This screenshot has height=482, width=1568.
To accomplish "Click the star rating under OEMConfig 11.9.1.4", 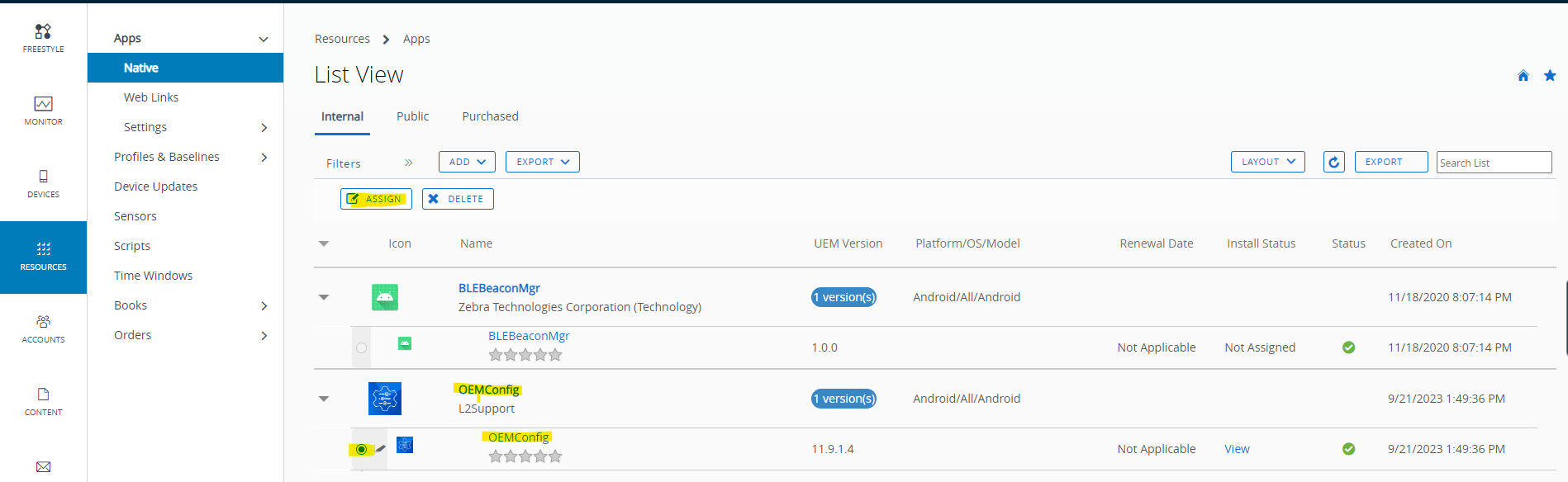I will click(x=525, y=456).
